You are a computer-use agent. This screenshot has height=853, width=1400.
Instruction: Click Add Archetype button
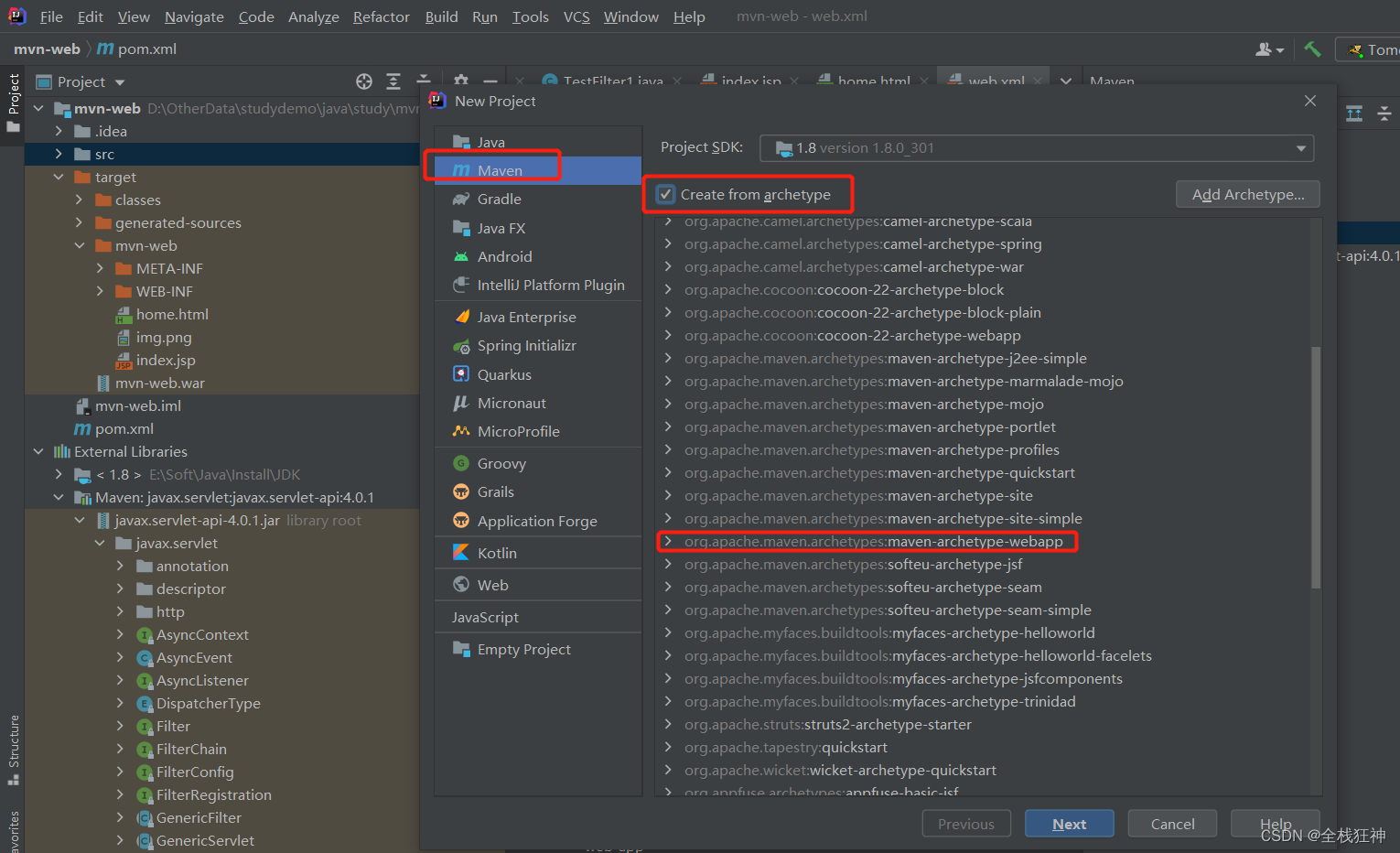pyautogui.click(x=1247, y=194)
